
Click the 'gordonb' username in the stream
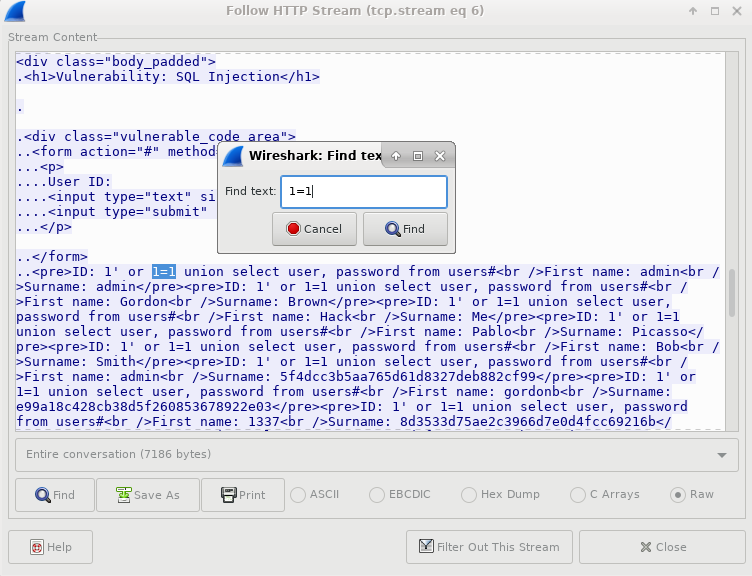click(x=531, y=392)
